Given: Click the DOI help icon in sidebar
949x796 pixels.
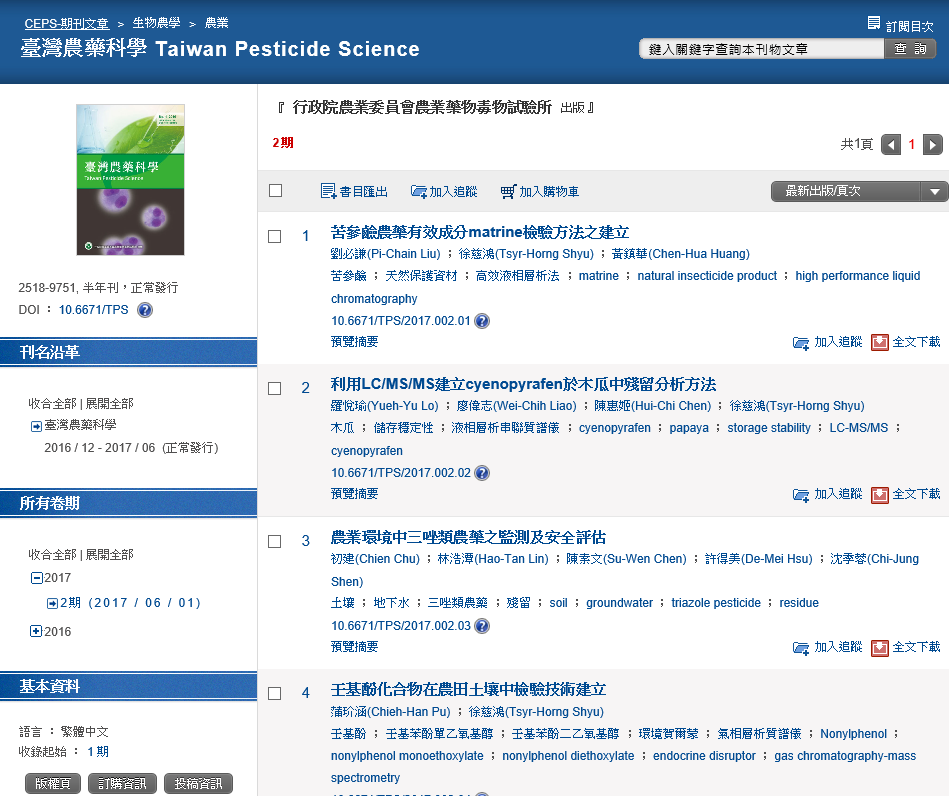Looking at the screenshot, I should click(x=145, y=310).
